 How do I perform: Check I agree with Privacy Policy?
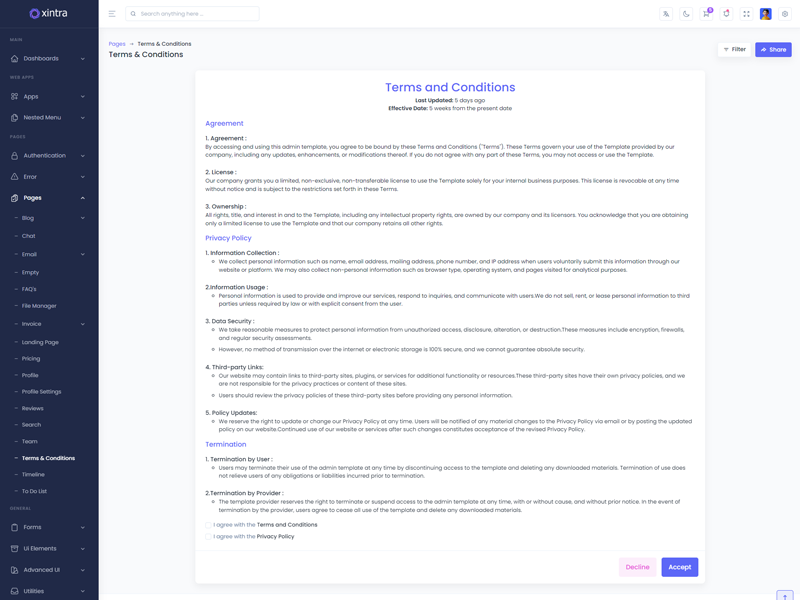point(209,537)
